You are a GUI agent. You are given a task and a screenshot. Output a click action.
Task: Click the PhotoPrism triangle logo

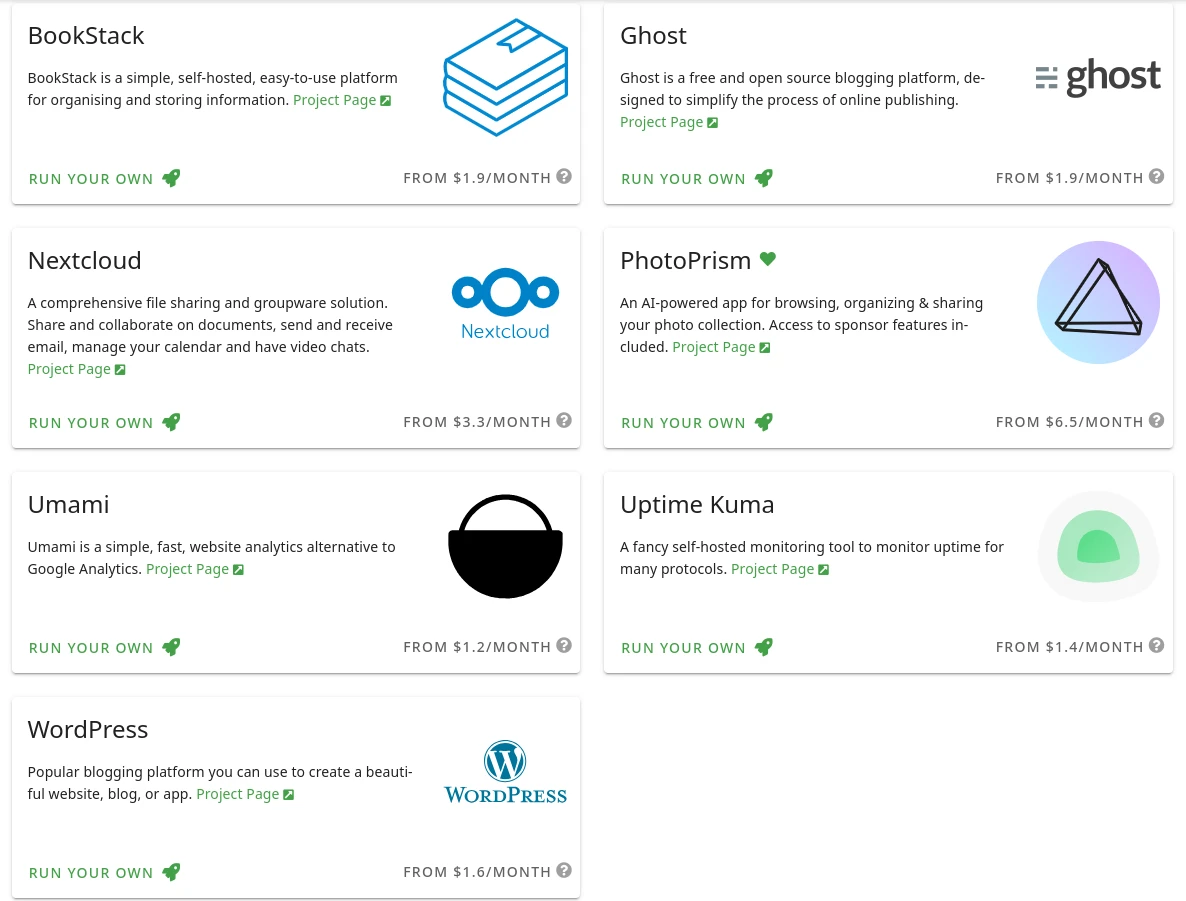coord(1098,302)
